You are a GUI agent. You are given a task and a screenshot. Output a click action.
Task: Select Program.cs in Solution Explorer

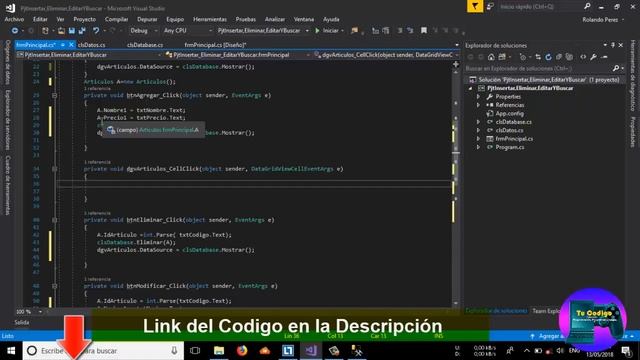[x=509, y=147]
